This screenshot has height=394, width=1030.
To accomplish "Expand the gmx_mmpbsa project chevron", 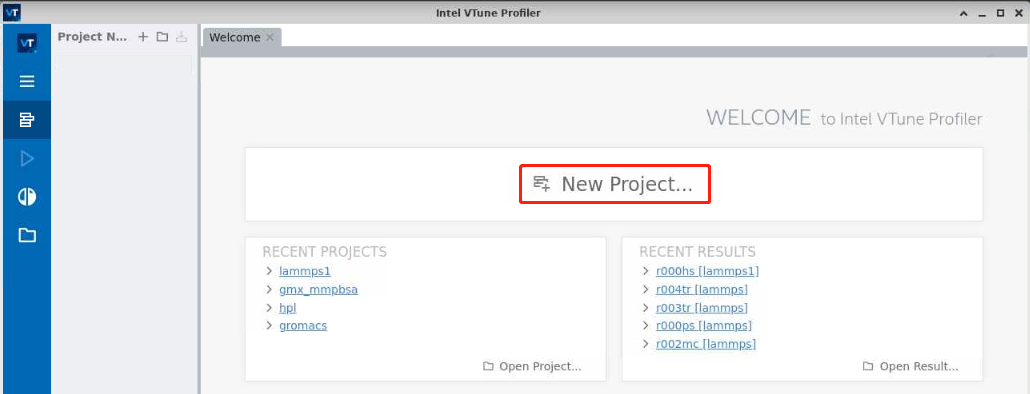I will coord(269,289).
